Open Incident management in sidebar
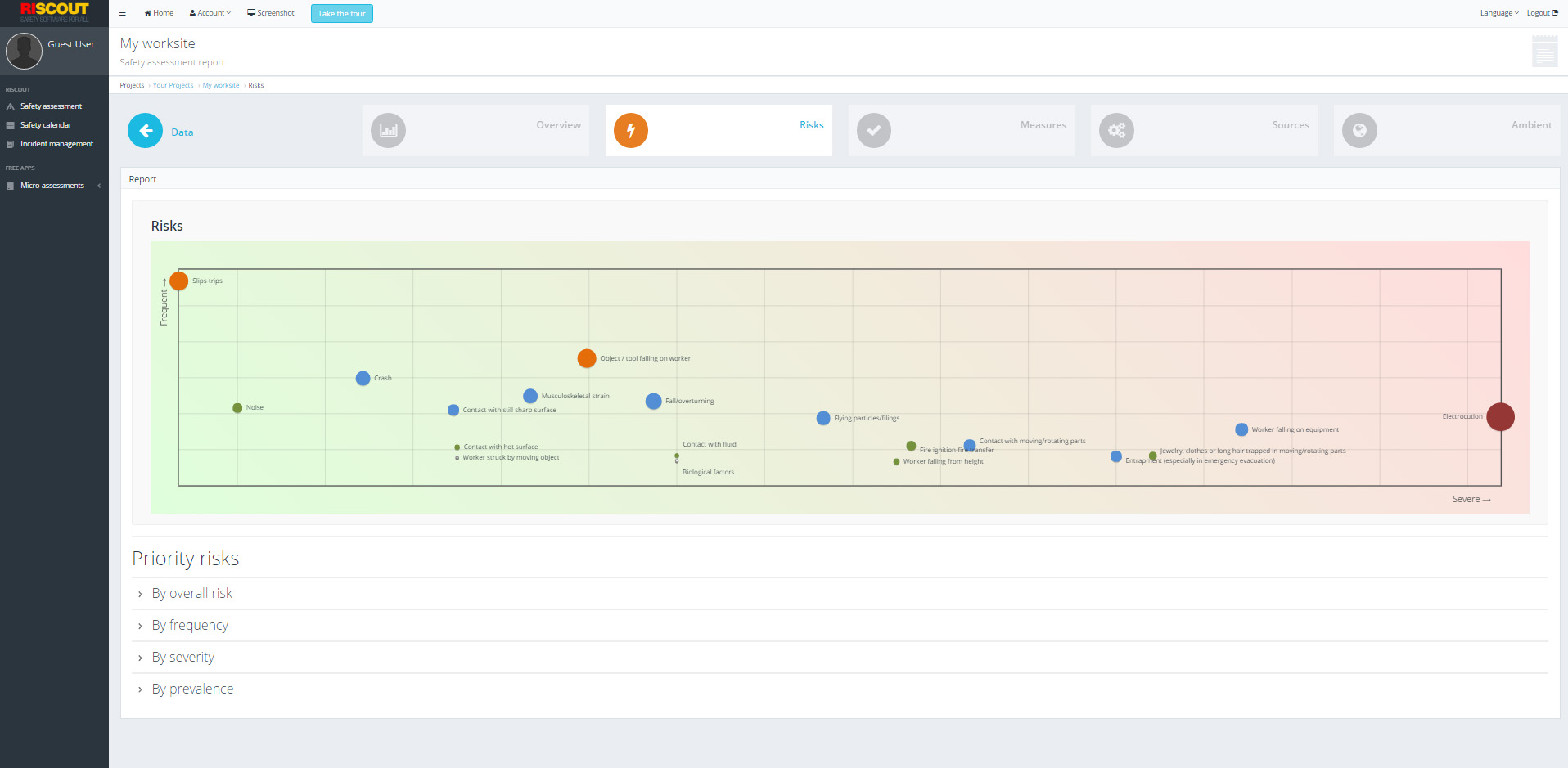 [x=56, y=144]
